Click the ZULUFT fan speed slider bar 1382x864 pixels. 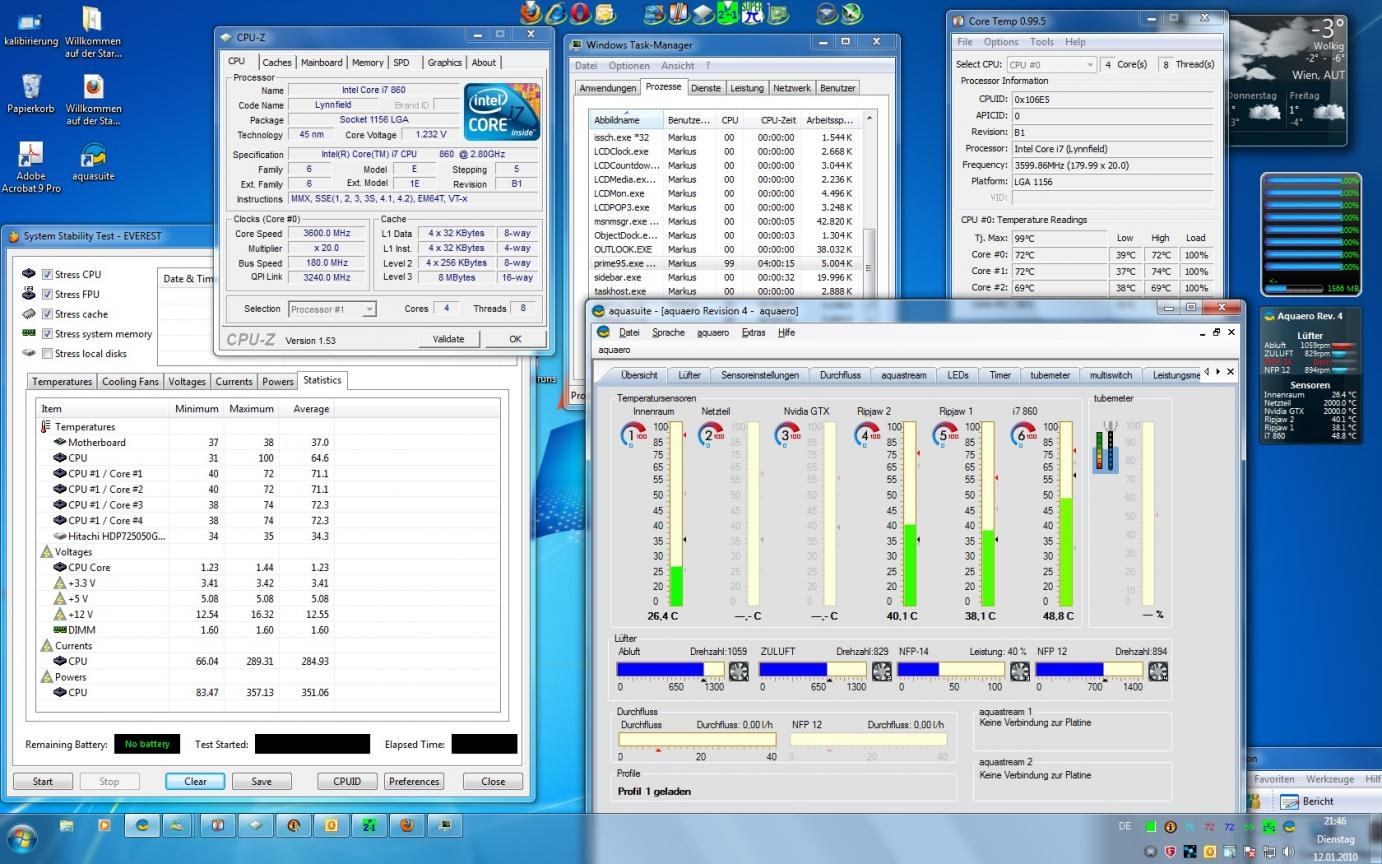pos(812,670)
